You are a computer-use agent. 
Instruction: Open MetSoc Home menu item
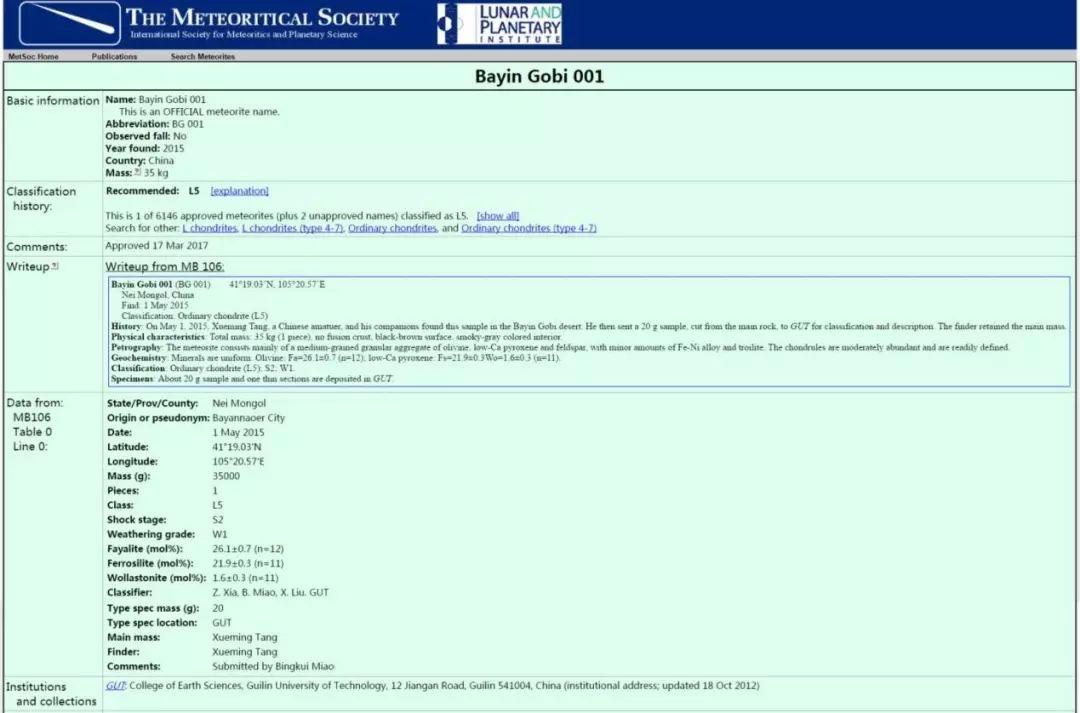(33, 56)
